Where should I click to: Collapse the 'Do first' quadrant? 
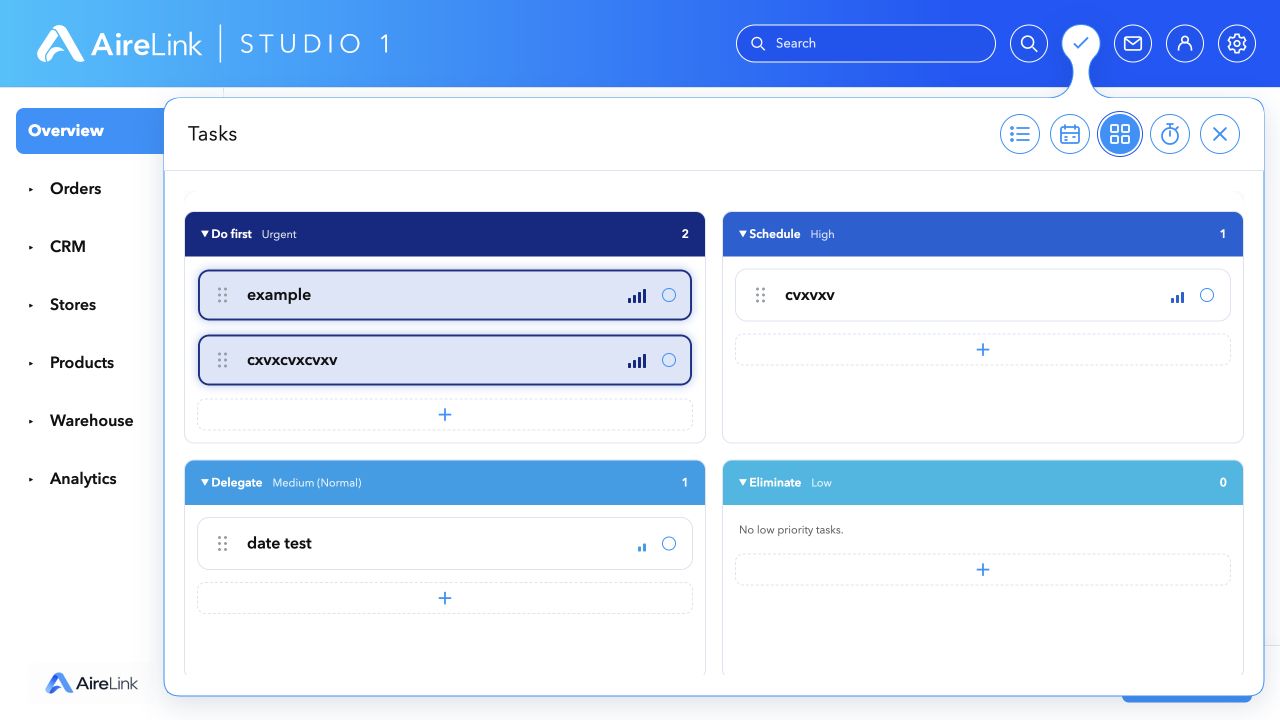click(205, 234)
